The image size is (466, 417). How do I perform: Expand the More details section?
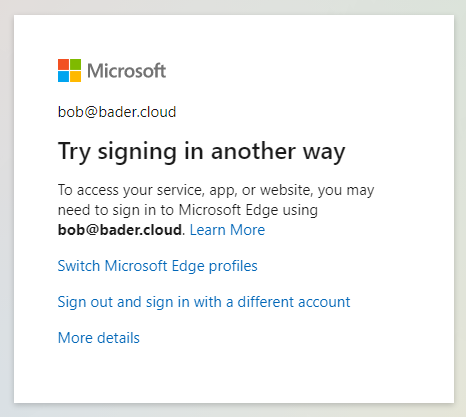click(99, 338)
